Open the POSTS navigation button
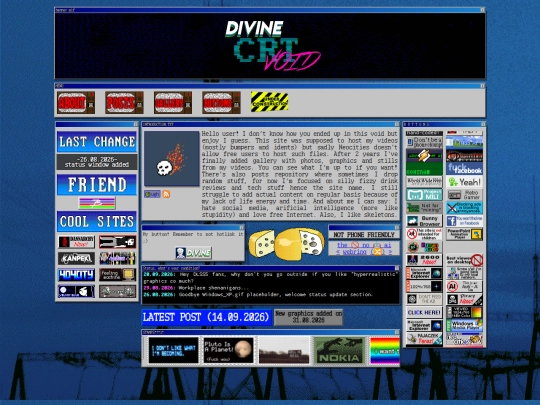Screen dimensions: 540x405 (124, 103)
